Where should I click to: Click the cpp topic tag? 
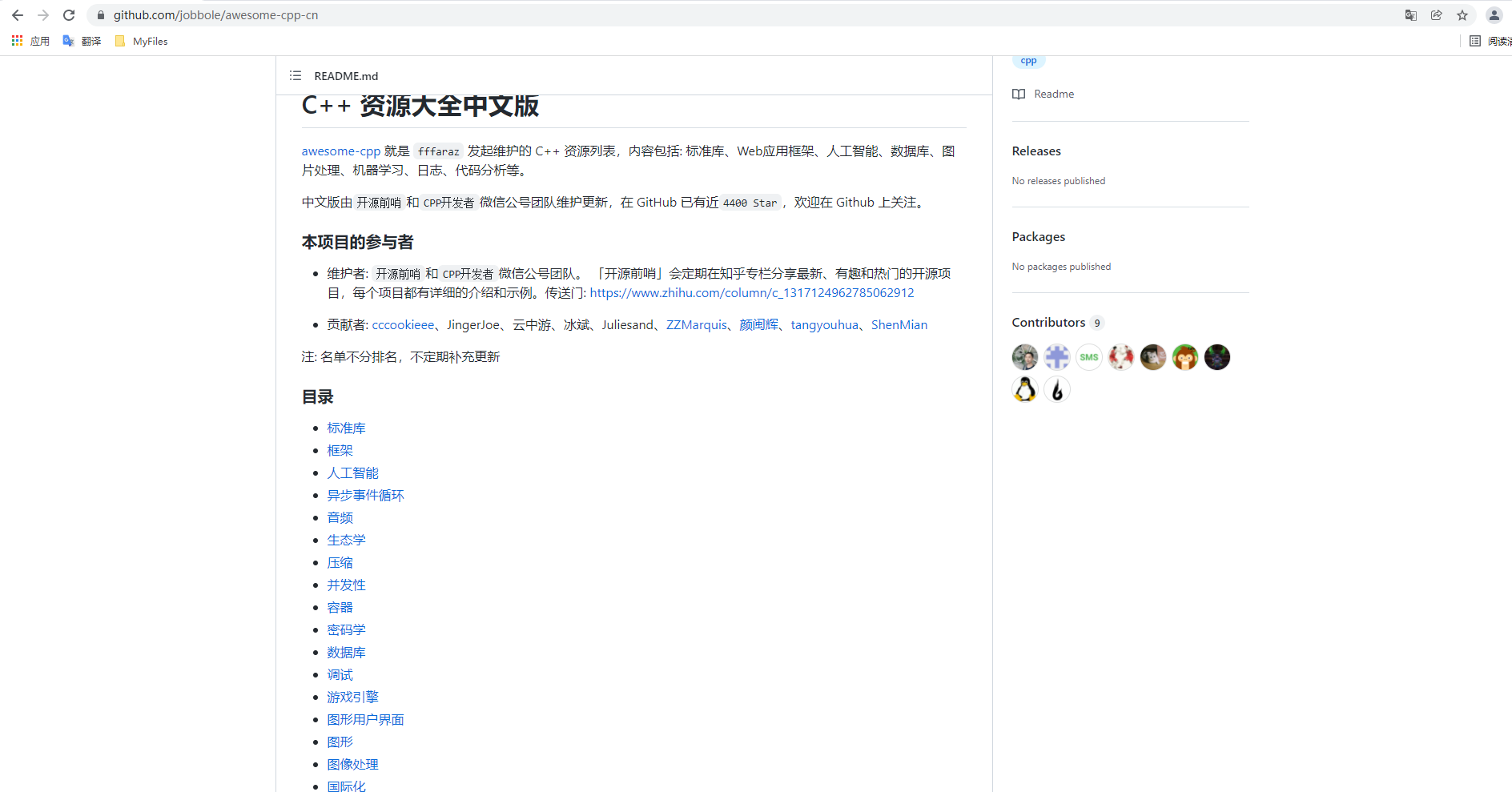[1029, 61]
